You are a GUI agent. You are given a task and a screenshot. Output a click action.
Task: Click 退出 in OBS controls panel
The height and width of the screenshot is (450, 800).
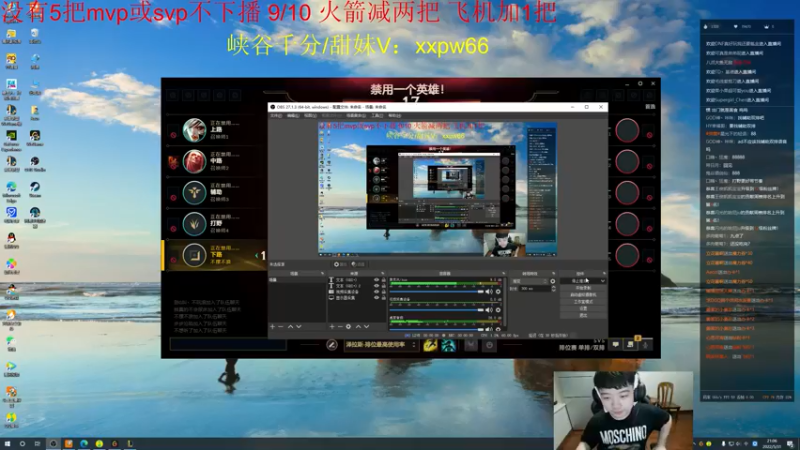pos(583,315)
